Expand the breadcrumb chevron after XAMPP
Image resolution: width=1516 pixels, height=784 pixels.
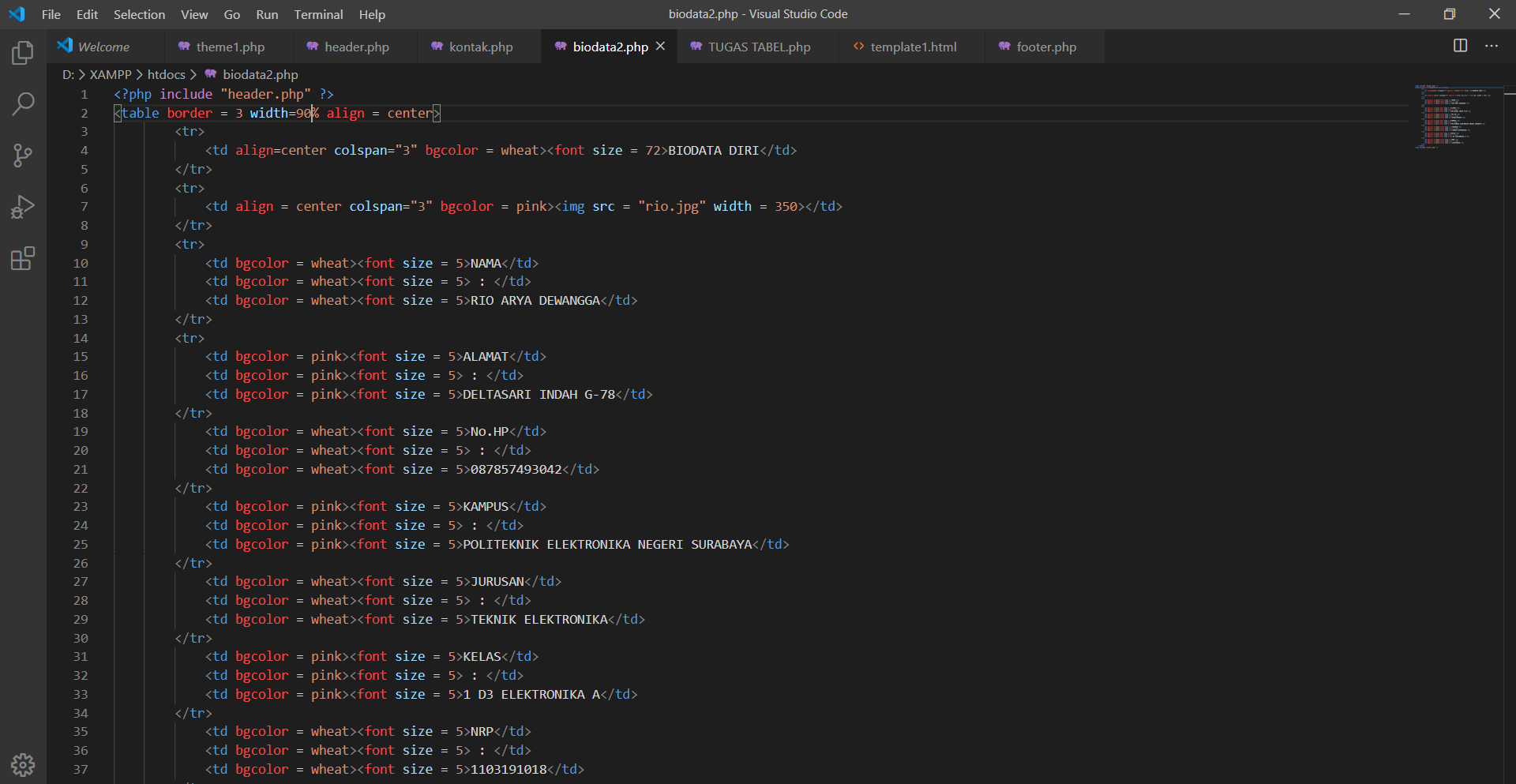(140, 74)
